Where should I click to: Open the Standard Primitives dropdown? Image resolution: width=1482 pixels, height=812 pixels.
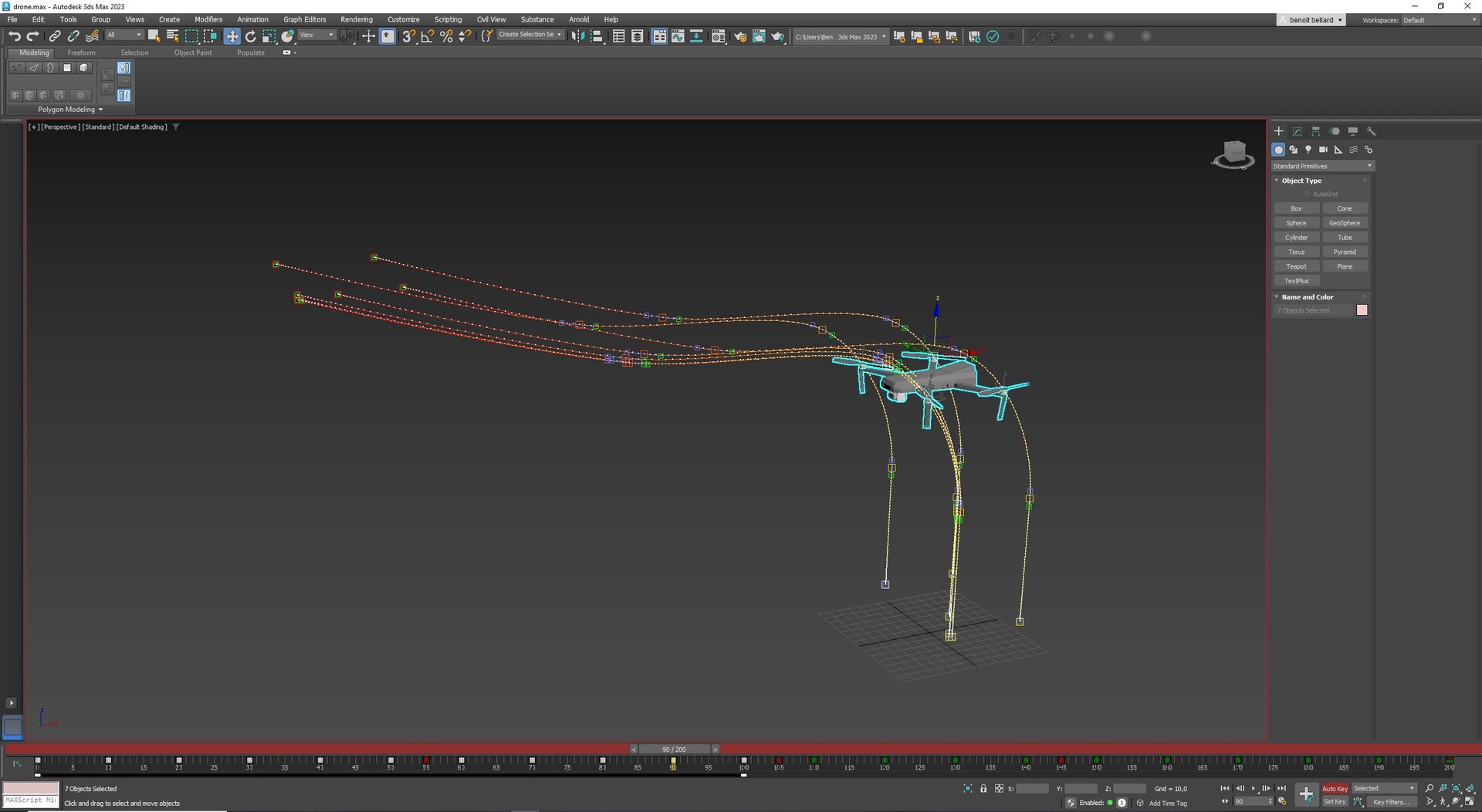[x=1322, y=166]
